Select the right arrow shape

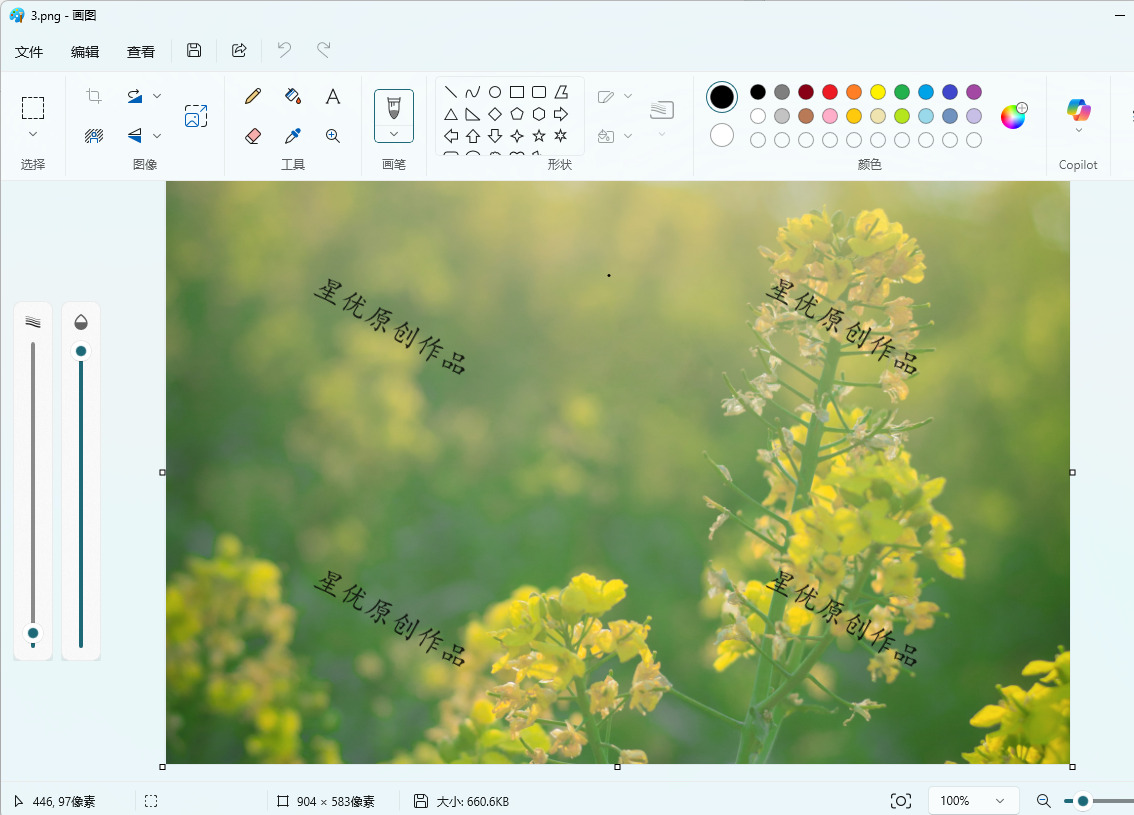point(560,114)
